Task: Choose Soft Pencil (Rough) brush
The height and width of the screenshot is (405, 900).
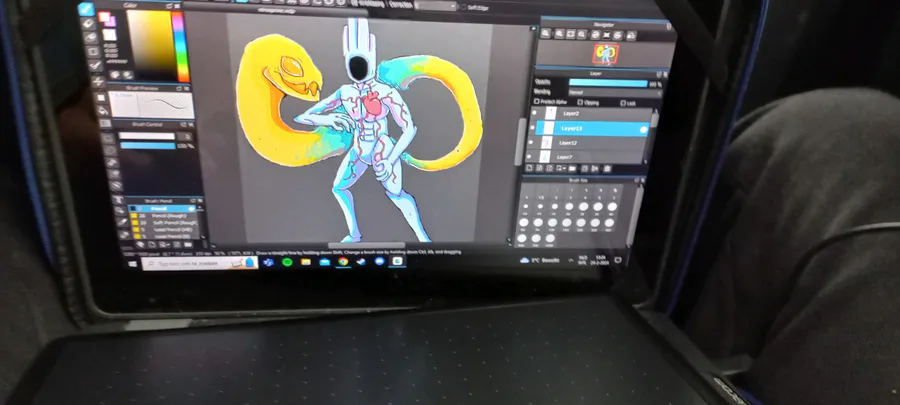Action: click(166, 222)
